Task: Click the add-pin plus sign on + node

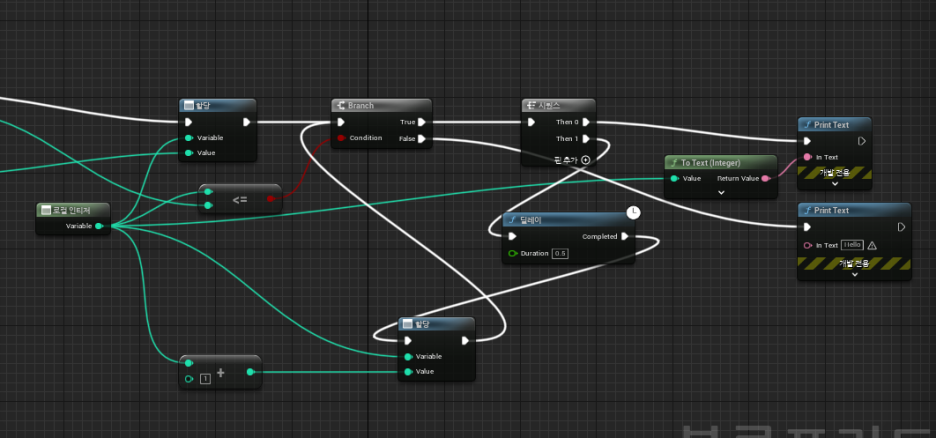Action: [220, 372]
